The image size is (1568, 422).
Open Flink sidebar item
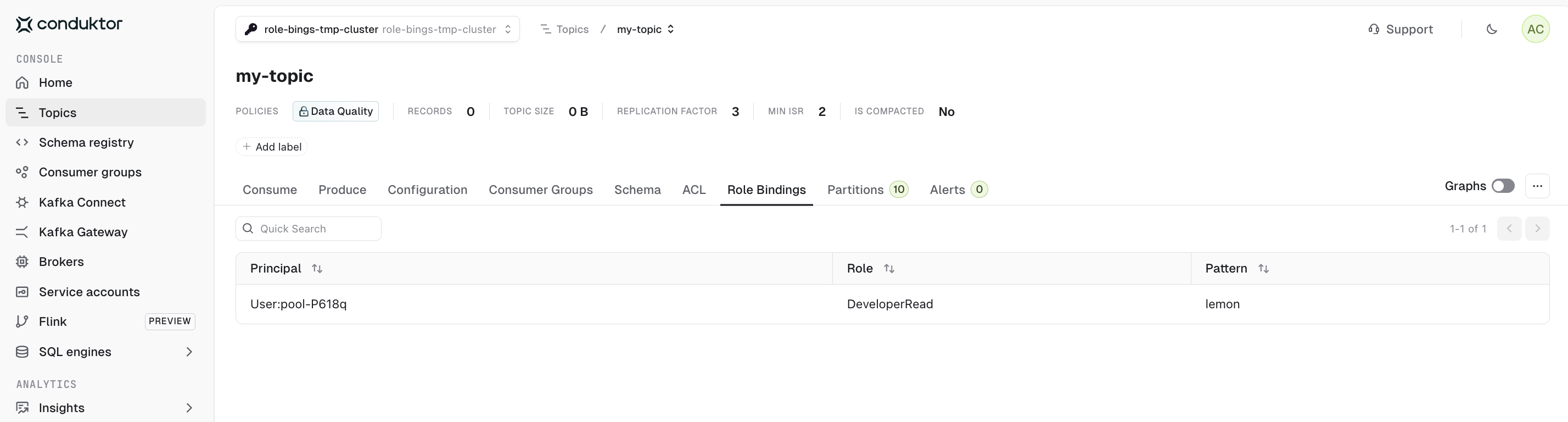(x=105, y=321)
